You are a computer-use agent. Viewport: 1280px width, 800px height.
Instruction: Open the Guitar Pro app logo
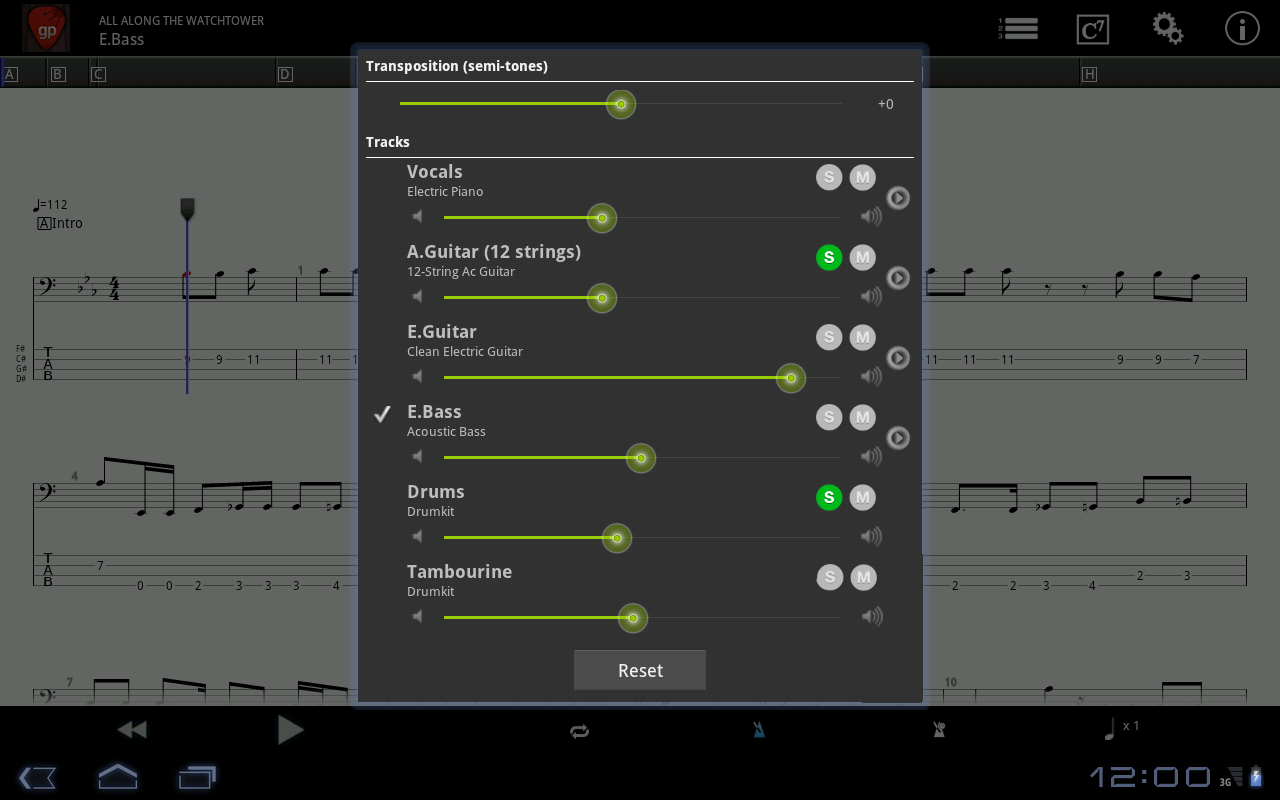(x=46, y=28)
